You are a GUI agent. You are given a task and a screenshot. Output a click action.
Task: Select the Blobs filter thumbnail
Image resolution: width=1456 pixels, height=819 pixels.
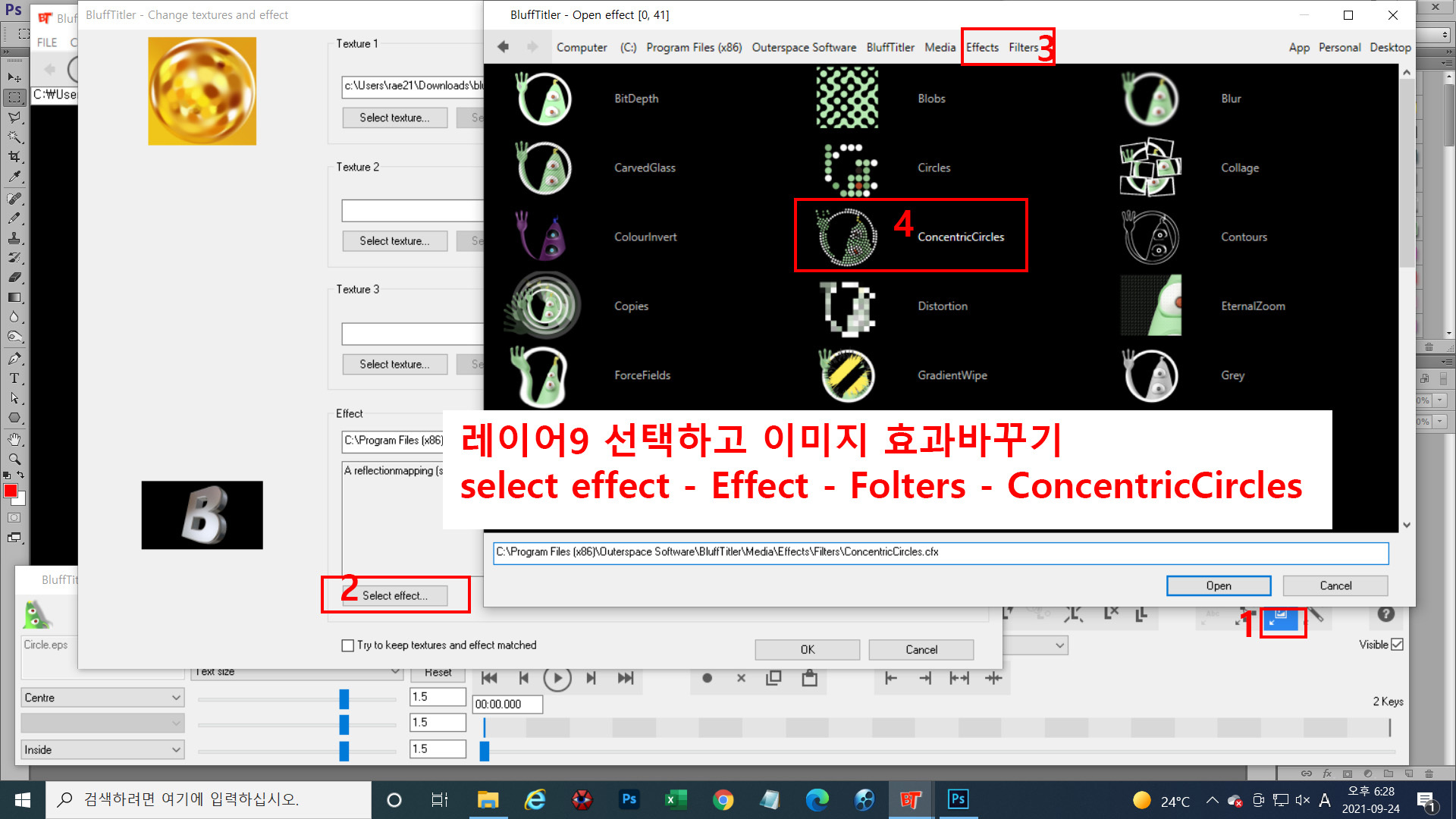pos(847,98)
